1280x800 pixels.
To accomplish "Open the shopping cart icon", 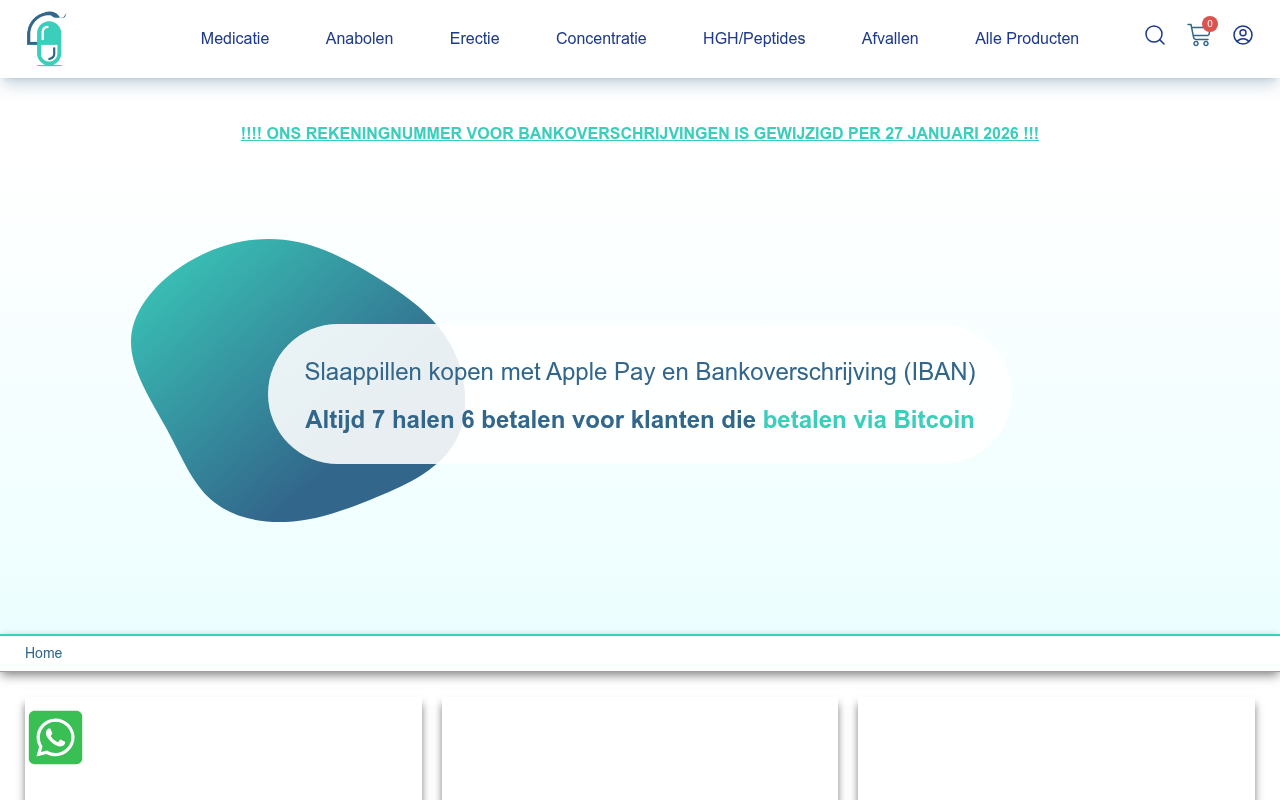I will [1199, 35].
